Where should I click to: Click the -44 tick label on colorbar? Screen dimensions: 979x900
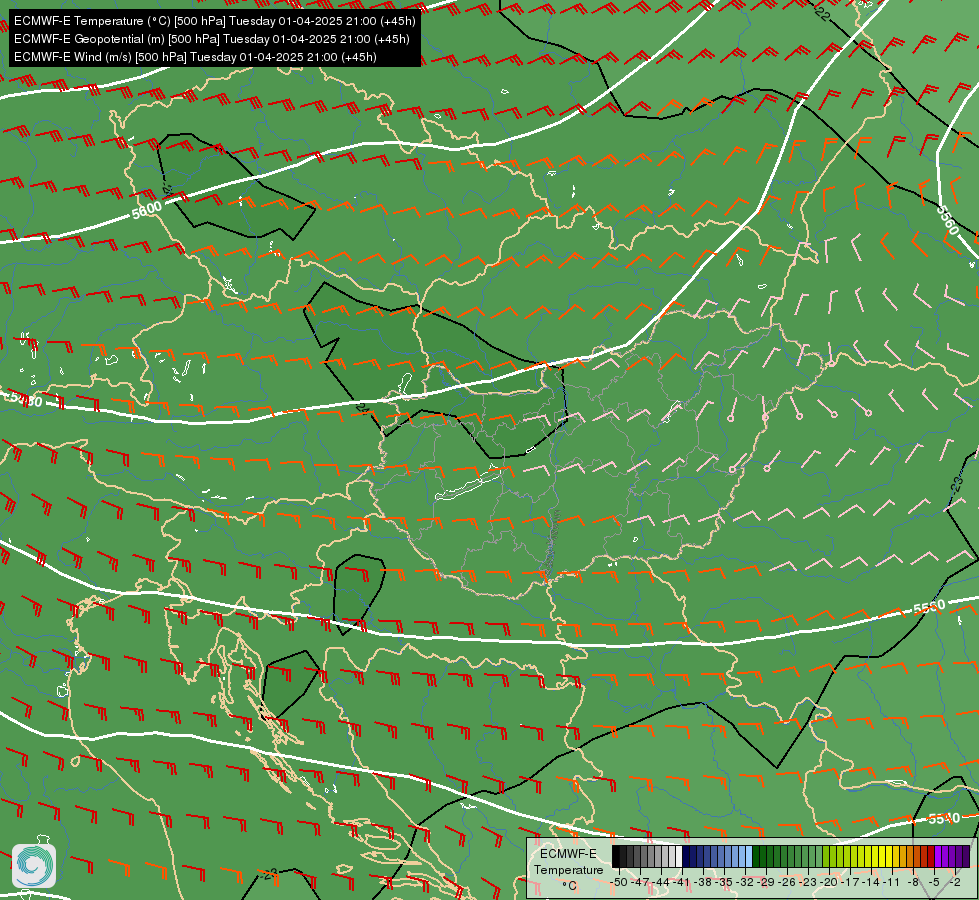pyautogui.click(x=661, y=882)
